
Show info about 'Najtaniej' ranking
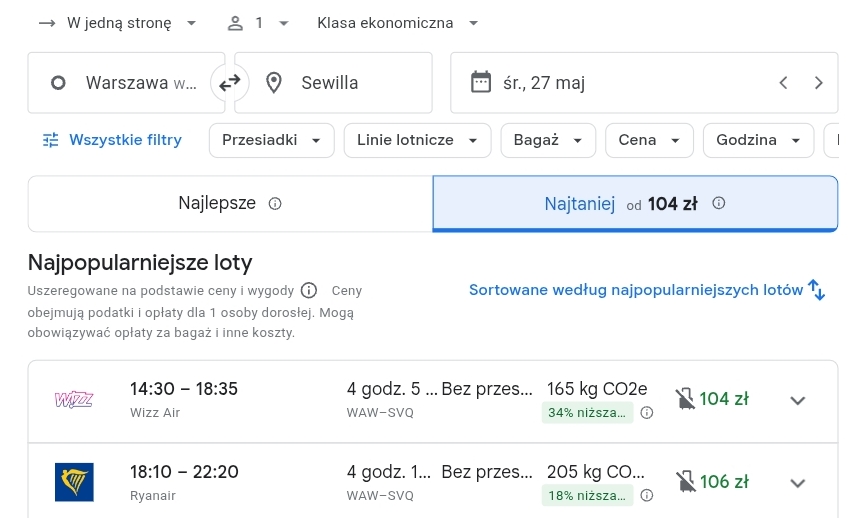[719, 203]
